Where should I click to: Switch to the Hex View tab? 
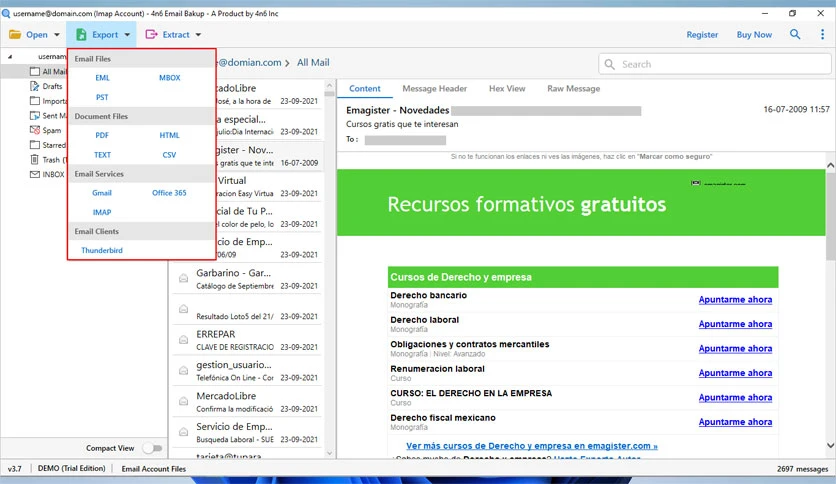tap(507, 88)
